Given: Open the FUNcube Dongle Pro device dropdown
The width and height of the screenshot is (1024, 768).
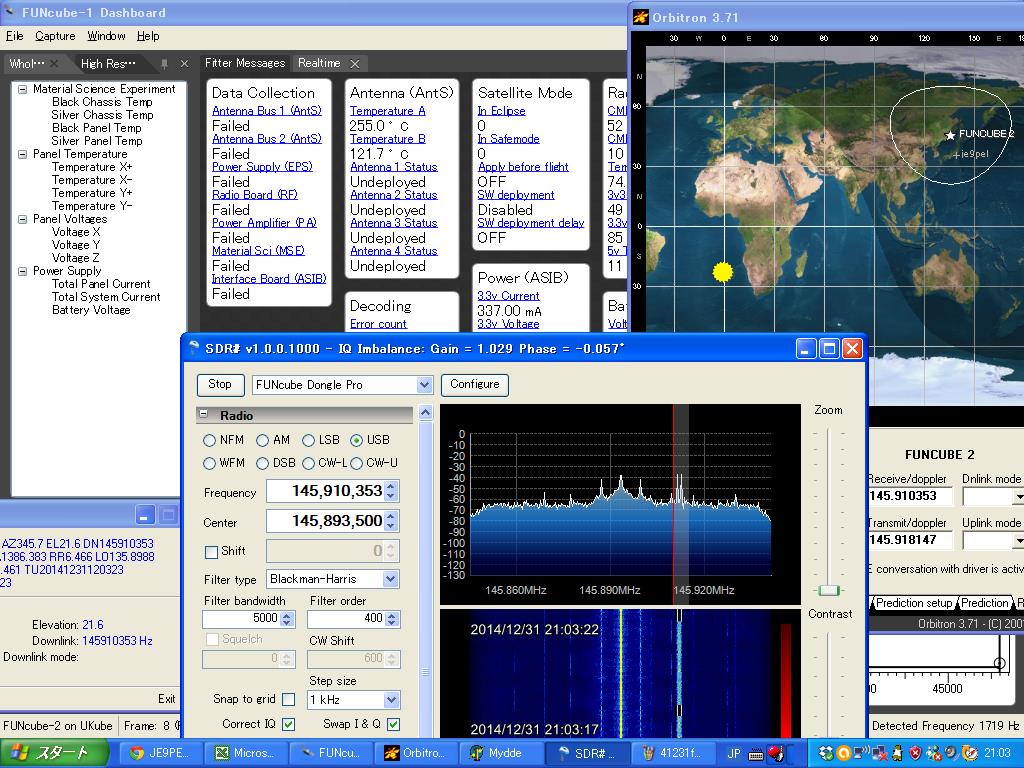Looking at the screenshot, I should click(x=424, y=385).
